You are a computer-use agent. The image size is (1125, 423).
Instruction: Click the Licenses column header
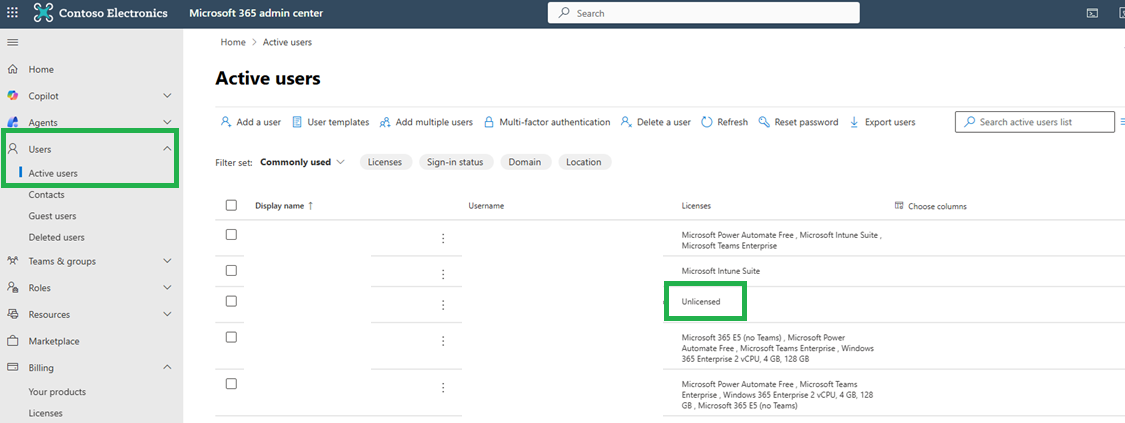pyautogui.click(x=696, y=206)
